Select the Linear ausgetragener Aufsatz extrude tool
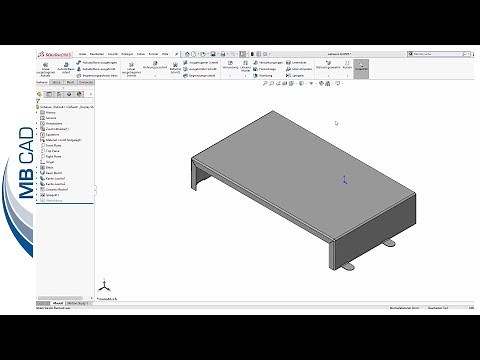480x360 pixels. pos(45,69)
